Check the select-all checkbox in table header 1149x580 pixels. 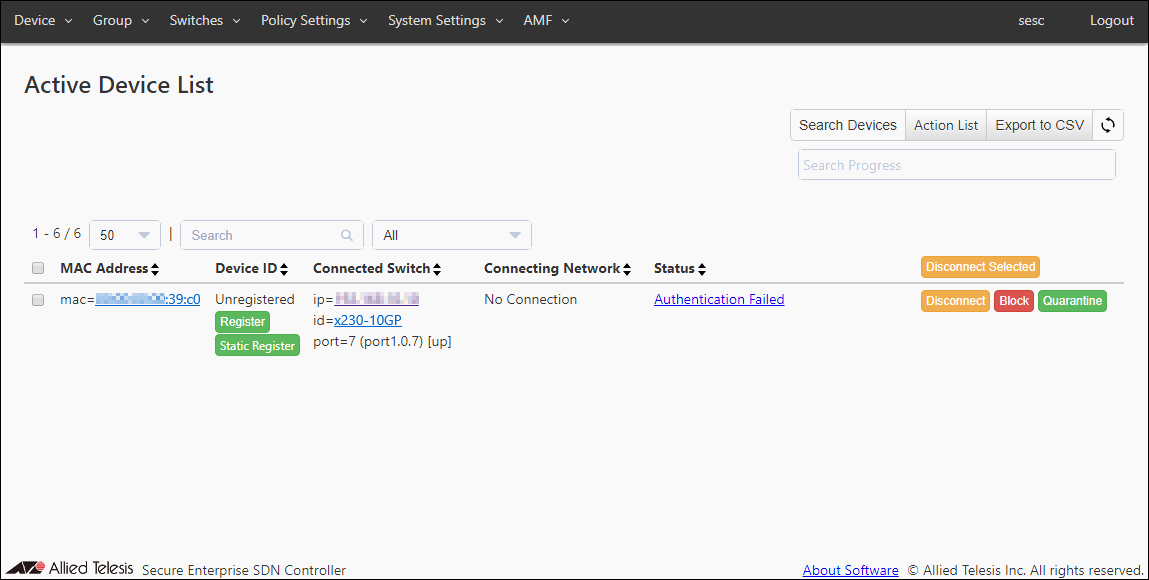point(38,268)
